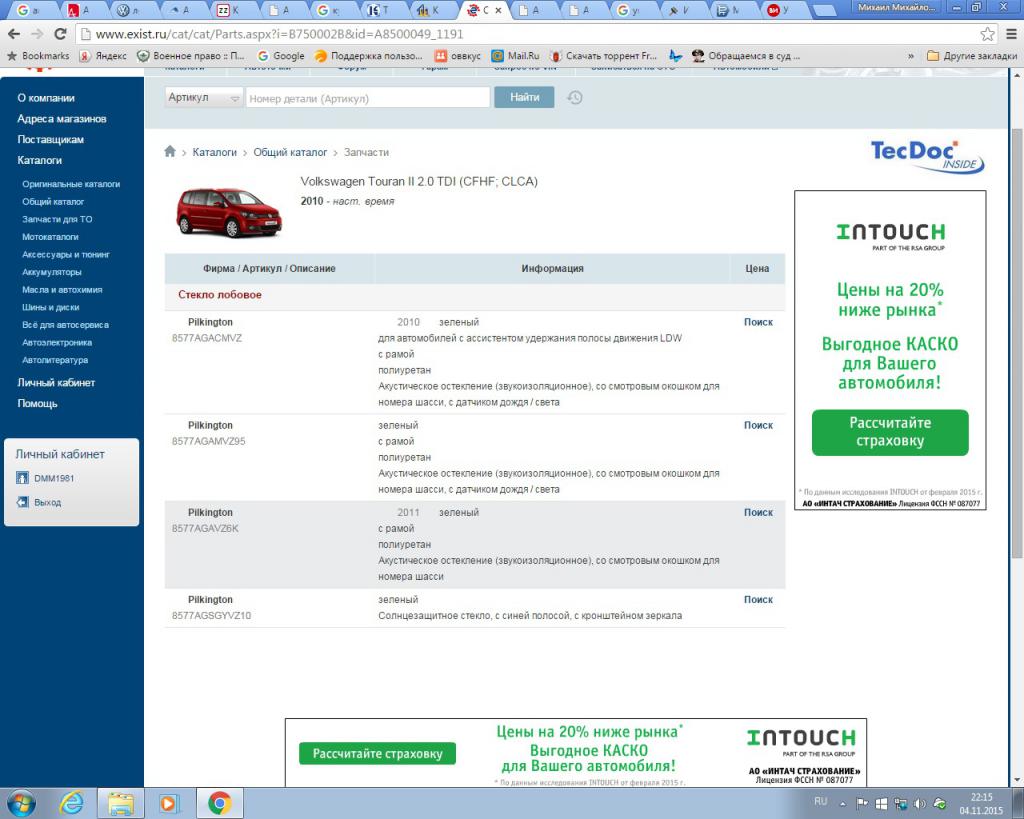
Task: Open the Другие закладки folder
Action: pyautogui.click(x=972, y=56)
